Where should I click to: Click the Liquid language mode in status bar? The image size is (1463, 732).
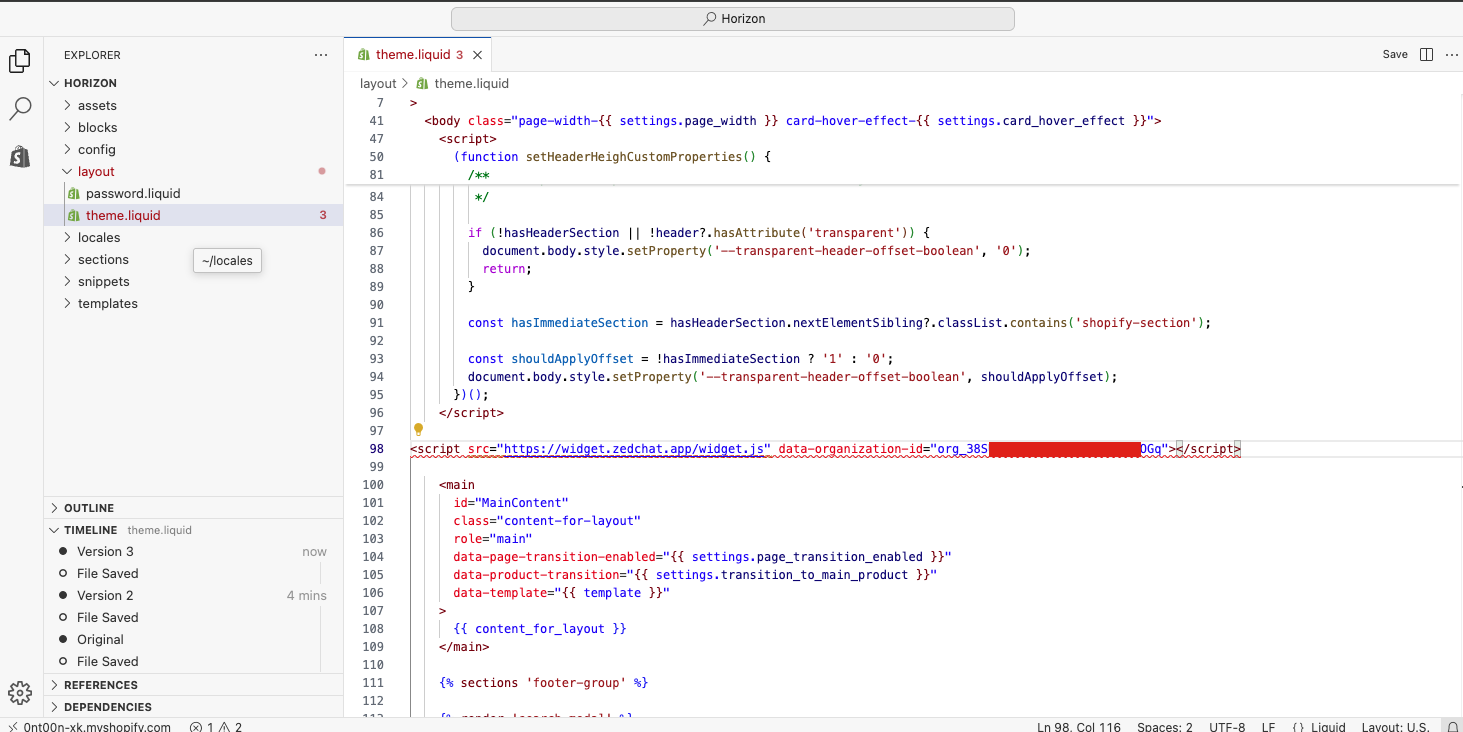pyautogui.click(x=1318, y=727)
